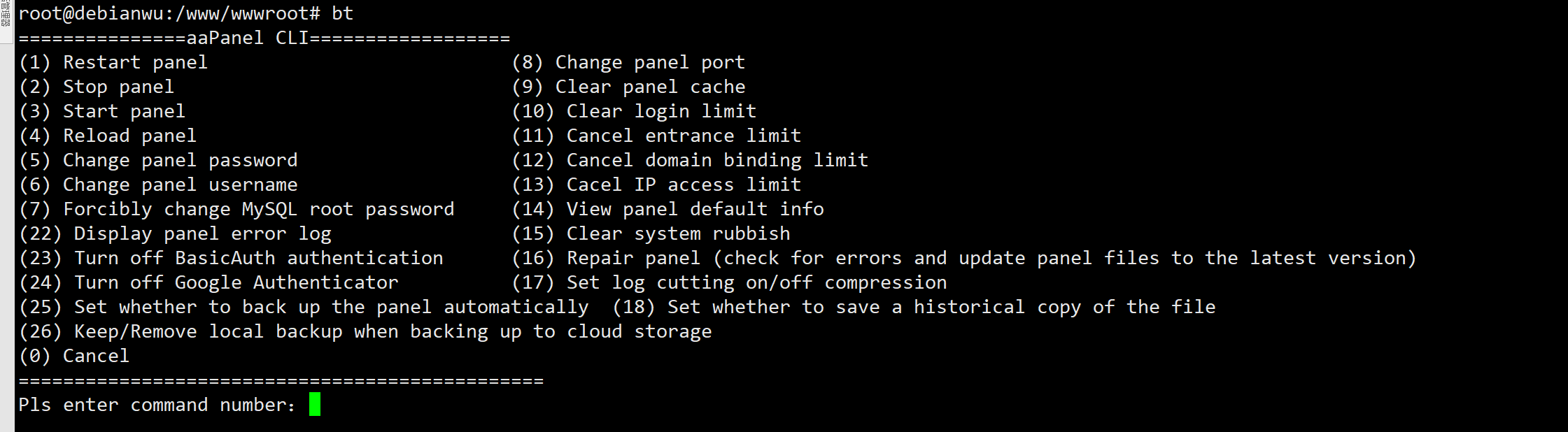This screenshot has width=1568, height=432.
Task: Select the (2) Stop panel line
Action: pos(97,87)
